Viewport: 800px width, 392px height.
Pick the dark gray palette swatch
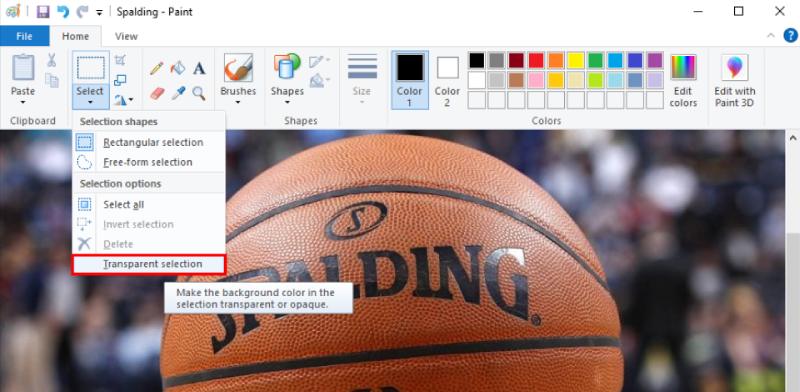[496, 60]
